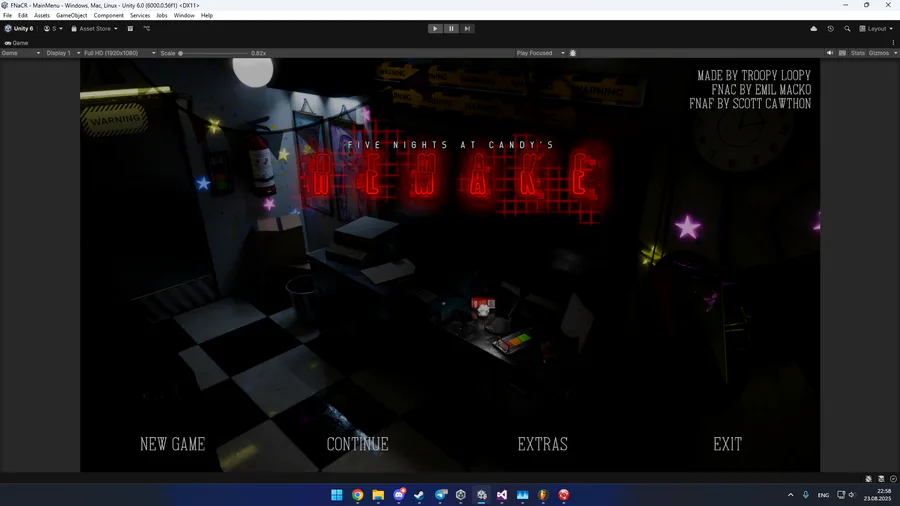900x506 pixels.
Task: Click EXTRAS in the game menu
Action: (542, 444)
